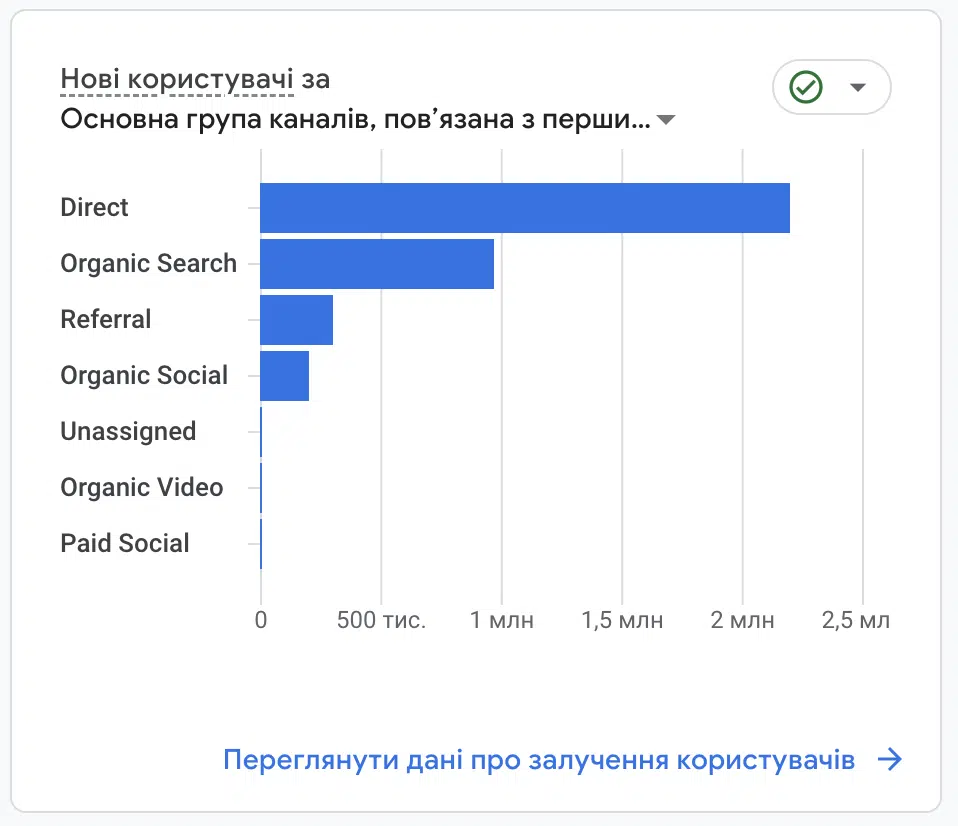Click the 'Direct' axis label
The image size is (958, 826).
tap(94, 208)
